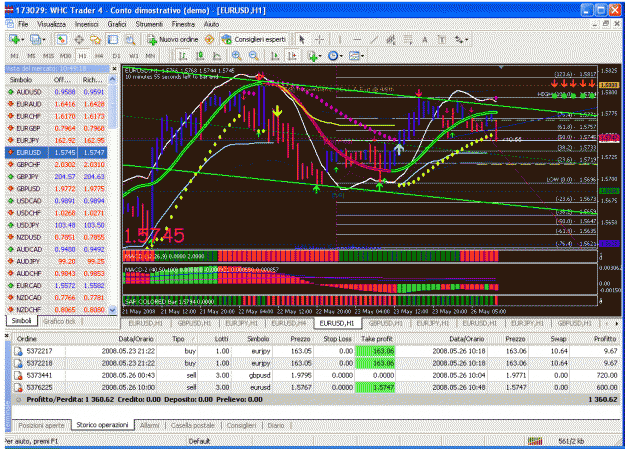Expand the new chart dropdown arrow
625x449 pixels.
click(x=22, y=39)
